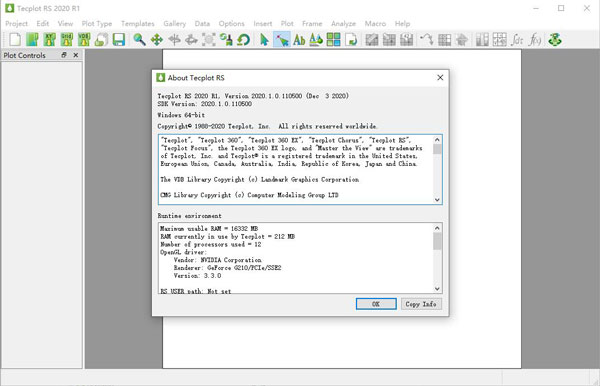This screenshot has width=600, height=386.
Task: Open the Help menu
Action: pyautogui.click(x=402, y=24)
